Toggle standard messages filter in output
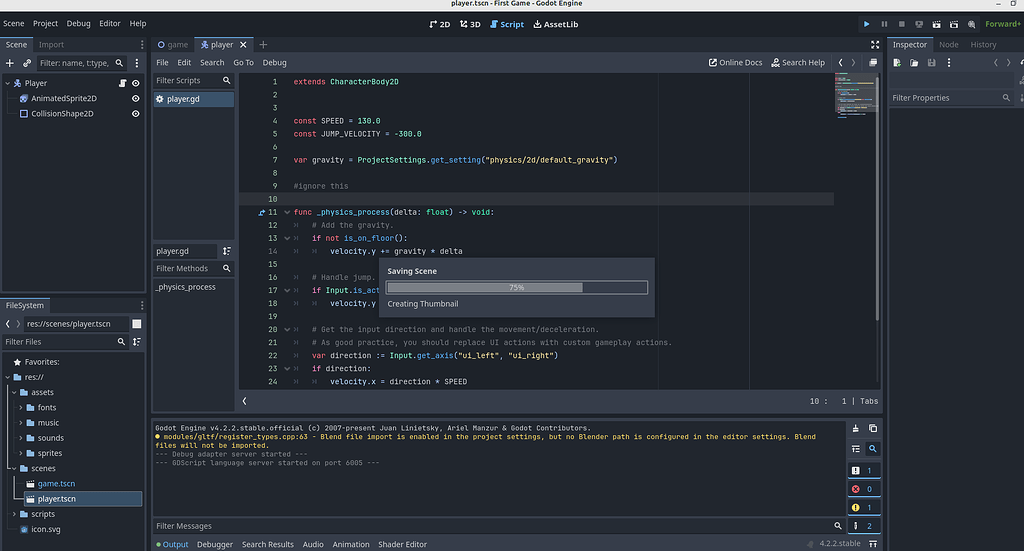Viewport: 1024px width, 551px height. [863, 471]
